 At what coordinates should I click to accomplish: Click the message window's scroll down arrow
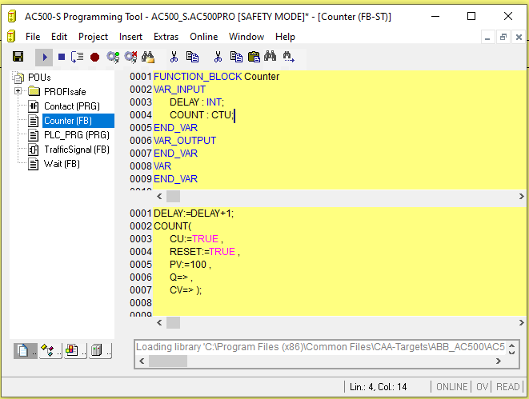[512, 352]
